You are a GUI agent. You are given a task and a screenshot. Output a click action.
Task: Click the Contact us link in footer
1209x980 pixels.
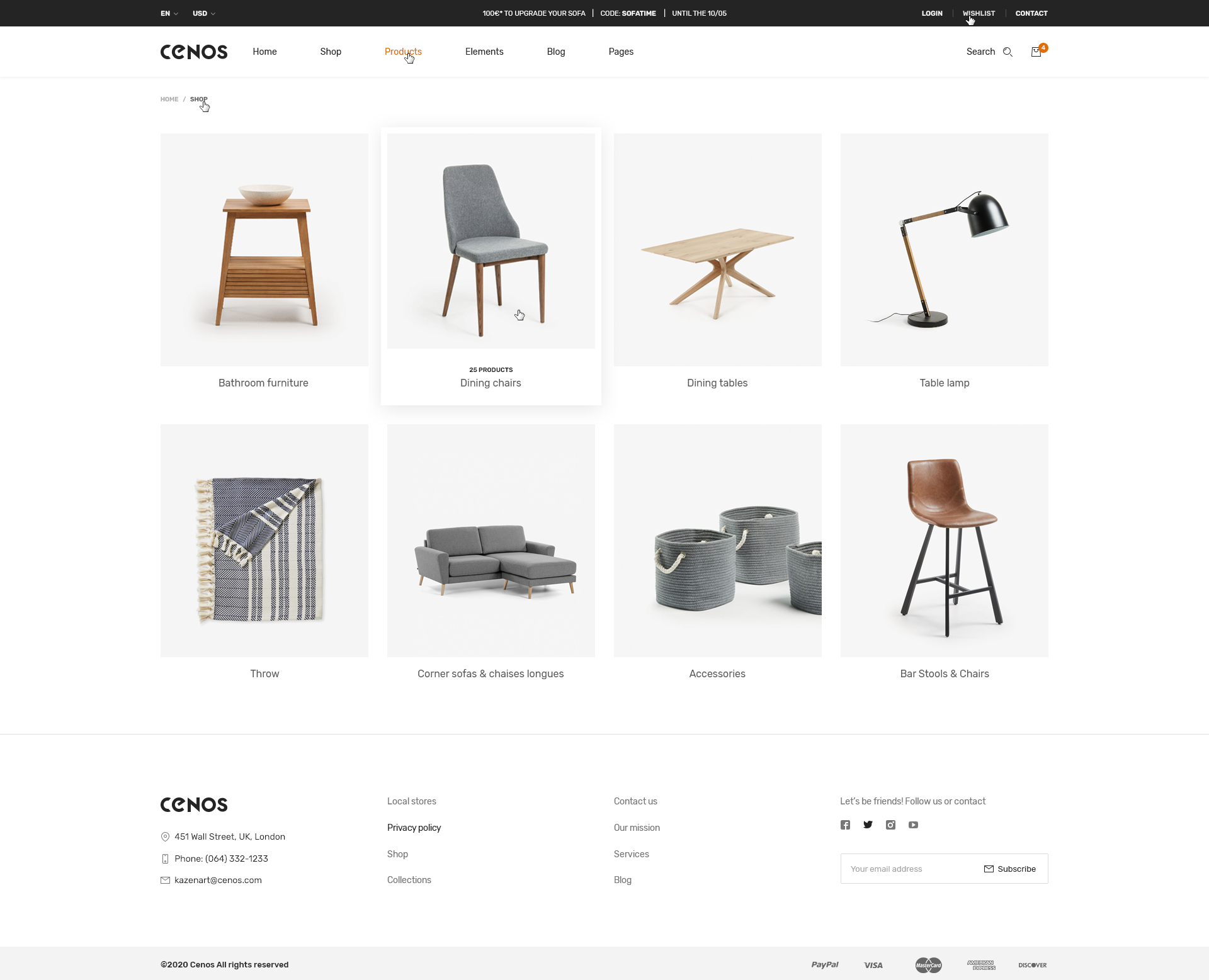(x=636, y=801)
